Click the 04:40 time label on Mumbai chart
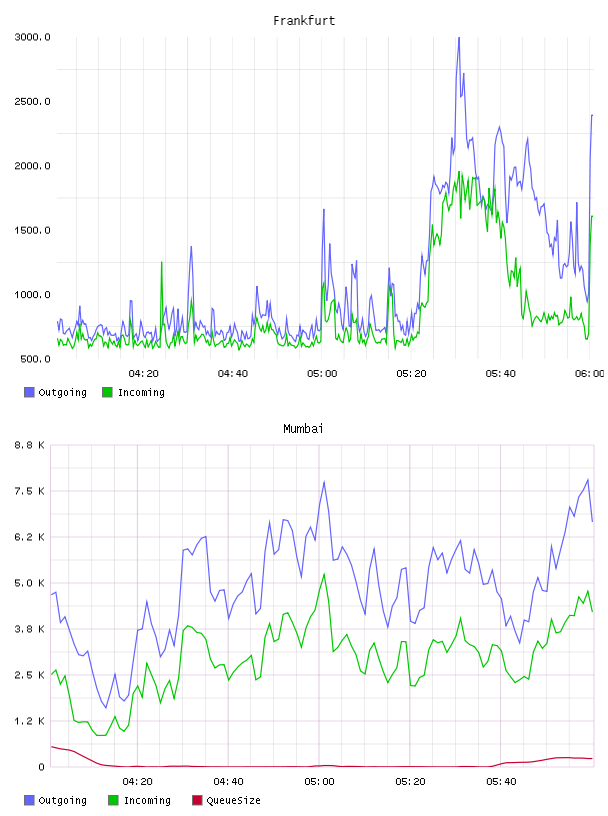Viewport: 608px width, 816px height. 229,782
